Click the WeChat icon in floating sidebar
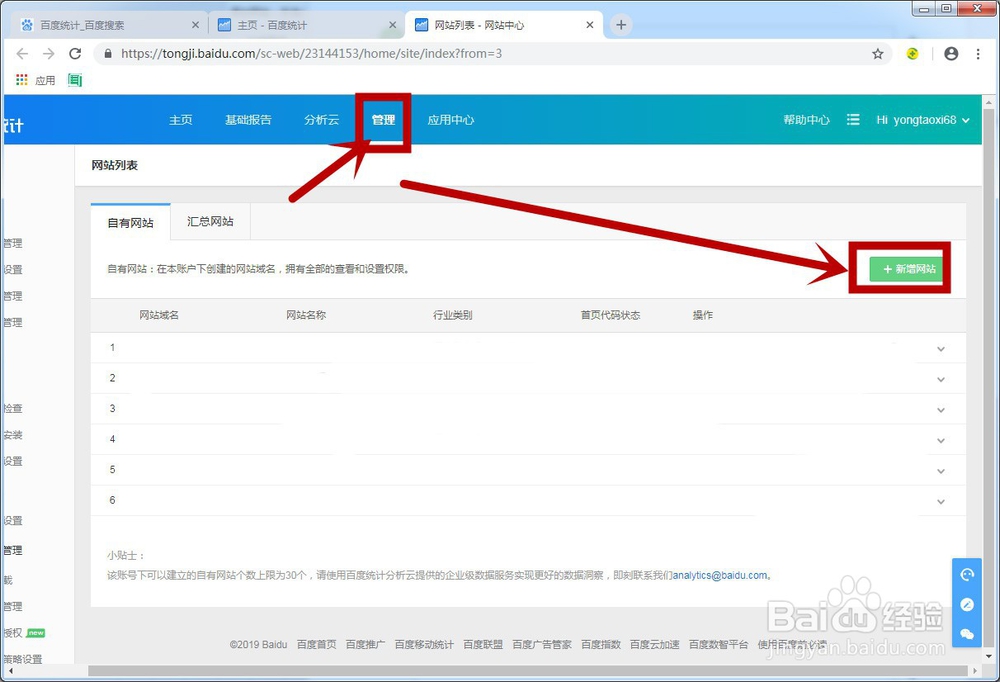Image resolution: width=1000 pixels, height=682 pixels. [x=966, y=632]
